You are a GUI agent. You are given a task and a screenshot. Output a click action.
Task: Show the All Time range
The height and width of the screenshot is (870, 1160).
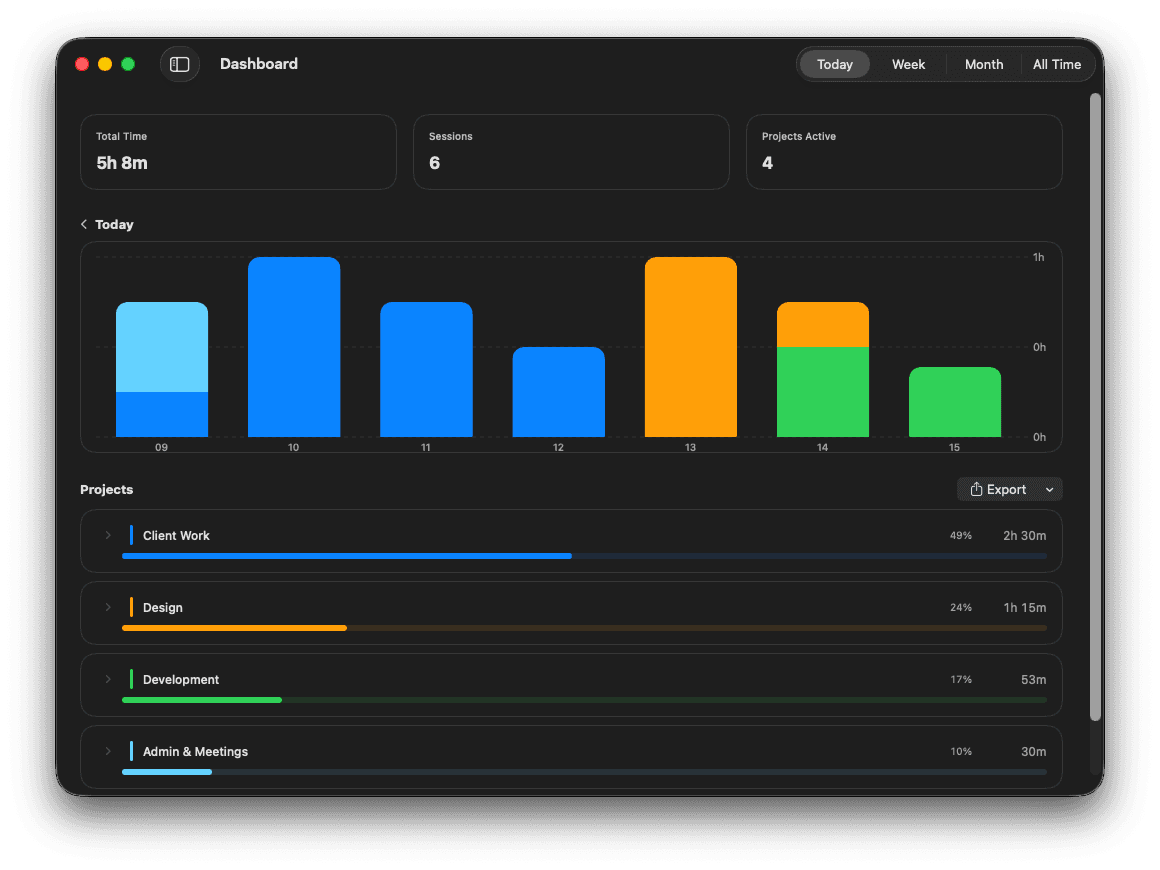pos(1056,64)
